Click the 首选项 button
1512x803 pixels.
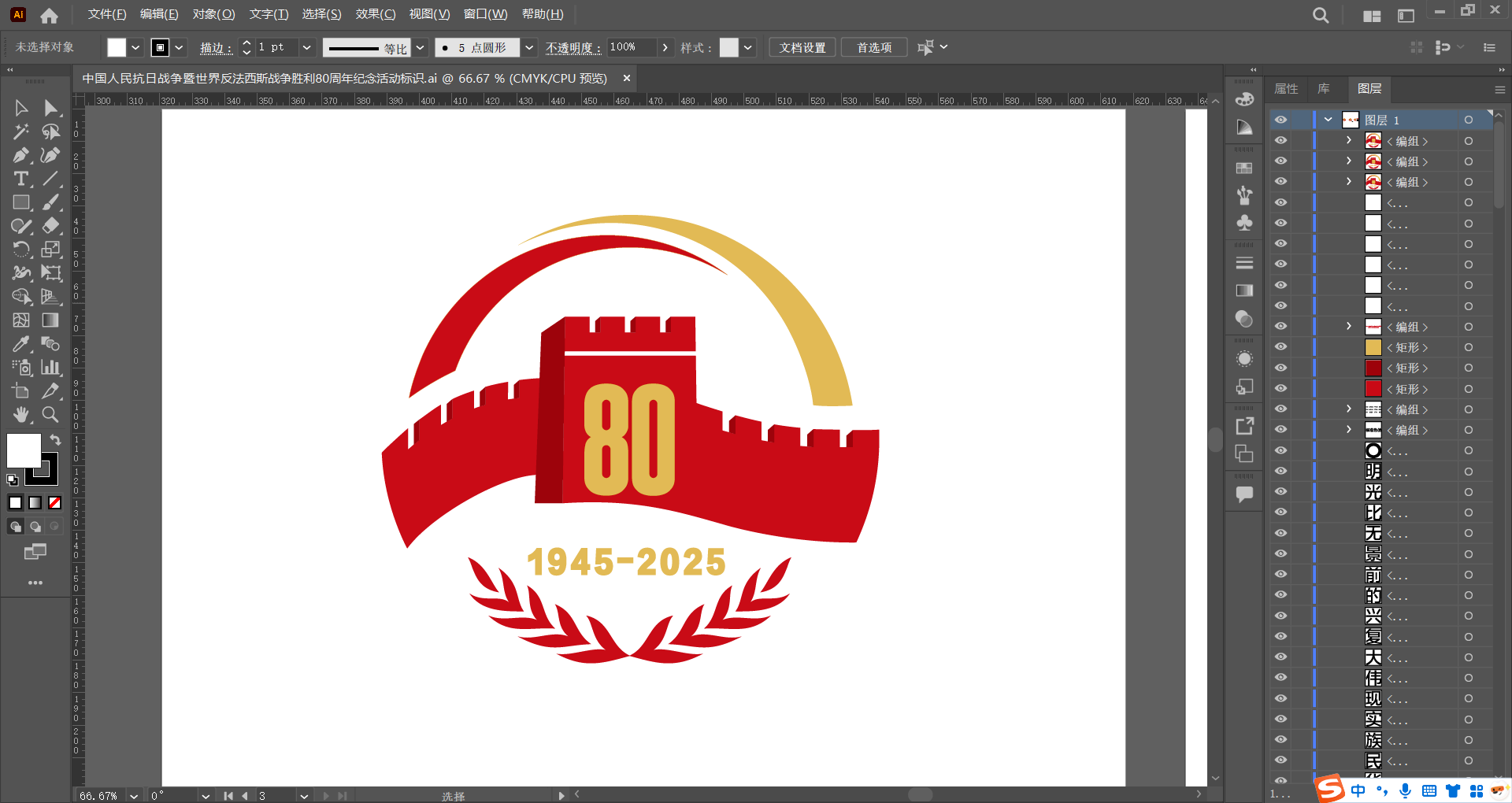point(874,47)
